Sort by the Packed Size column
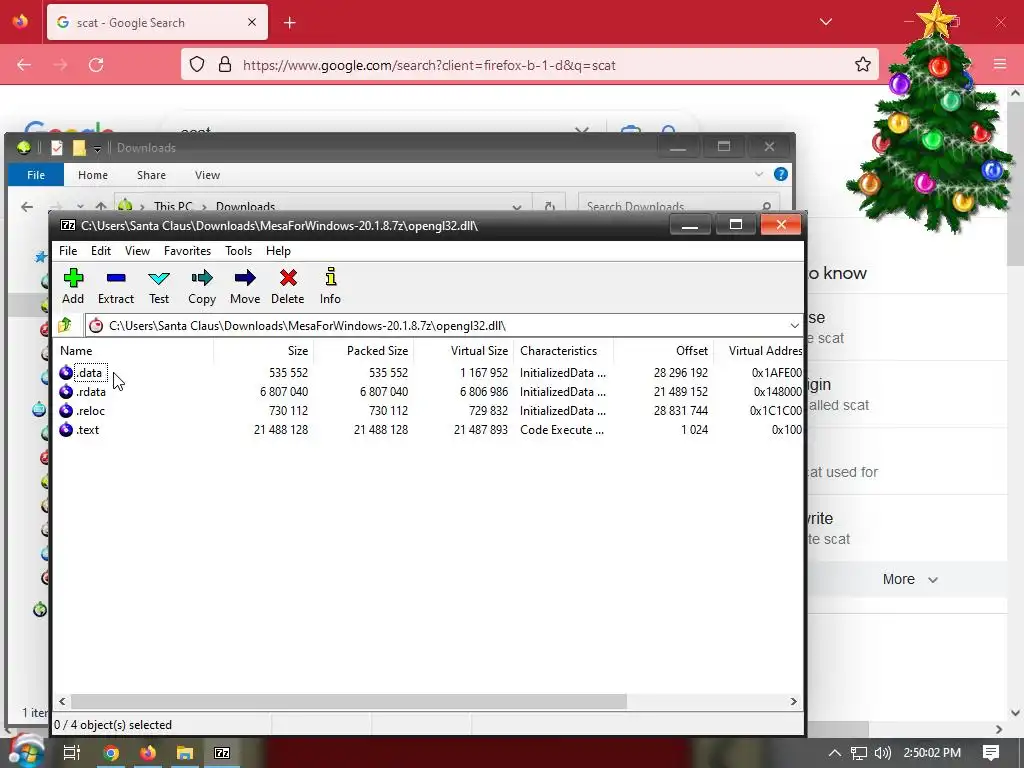 [x=364, y=351]
